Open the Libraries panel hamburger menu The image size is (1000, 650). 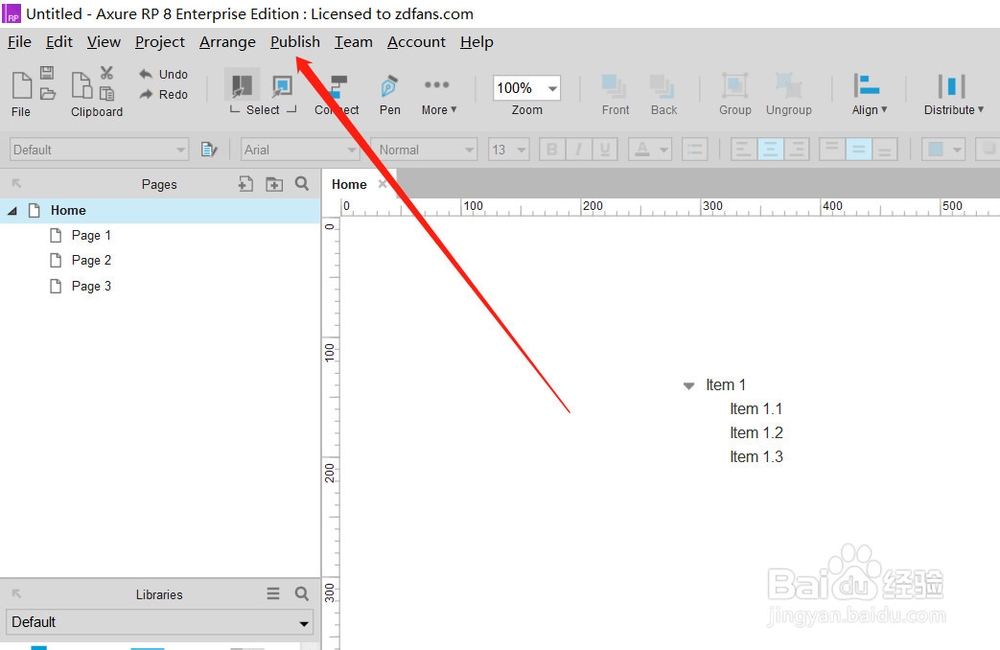273,594
